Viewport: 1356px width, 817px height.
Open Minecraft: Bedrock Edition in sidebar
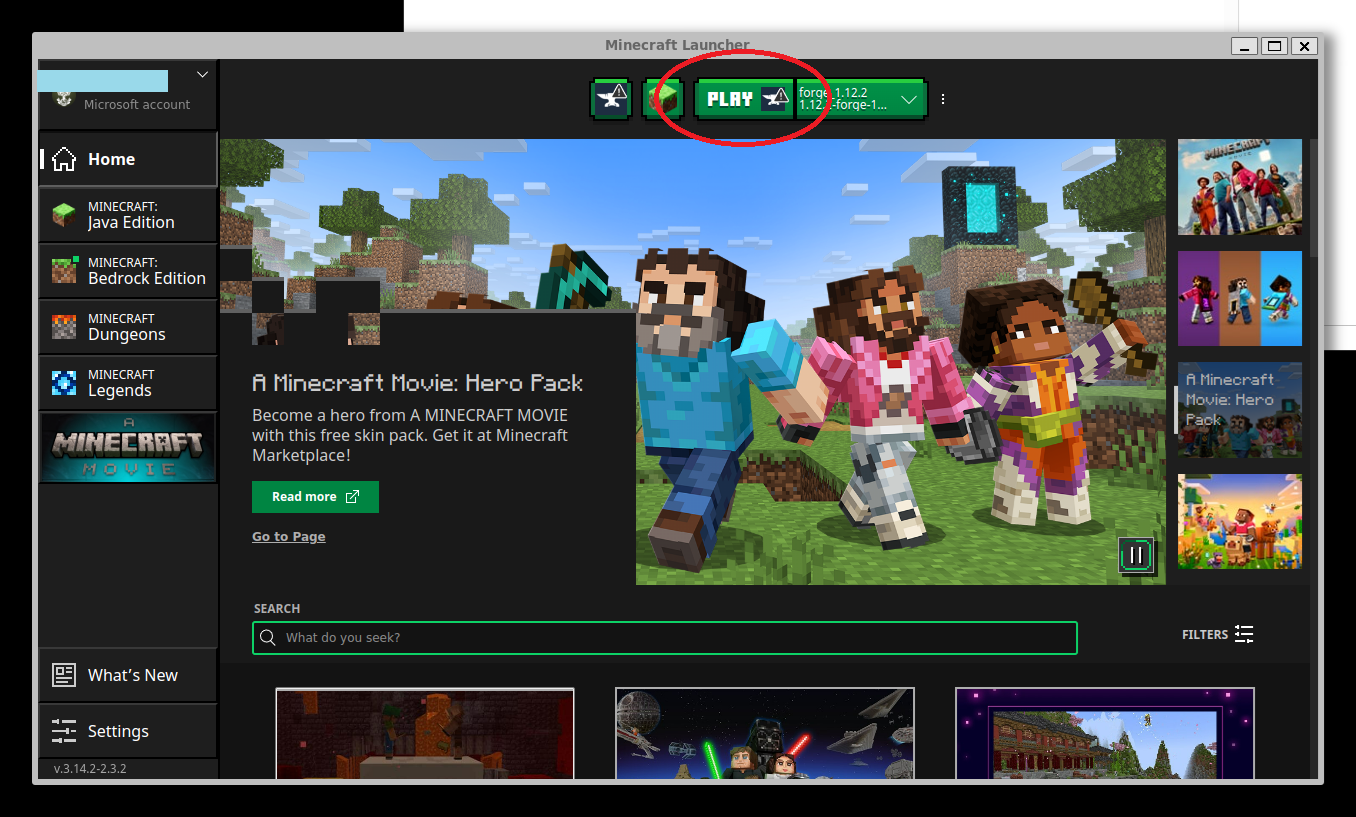[x=128, y=271]
